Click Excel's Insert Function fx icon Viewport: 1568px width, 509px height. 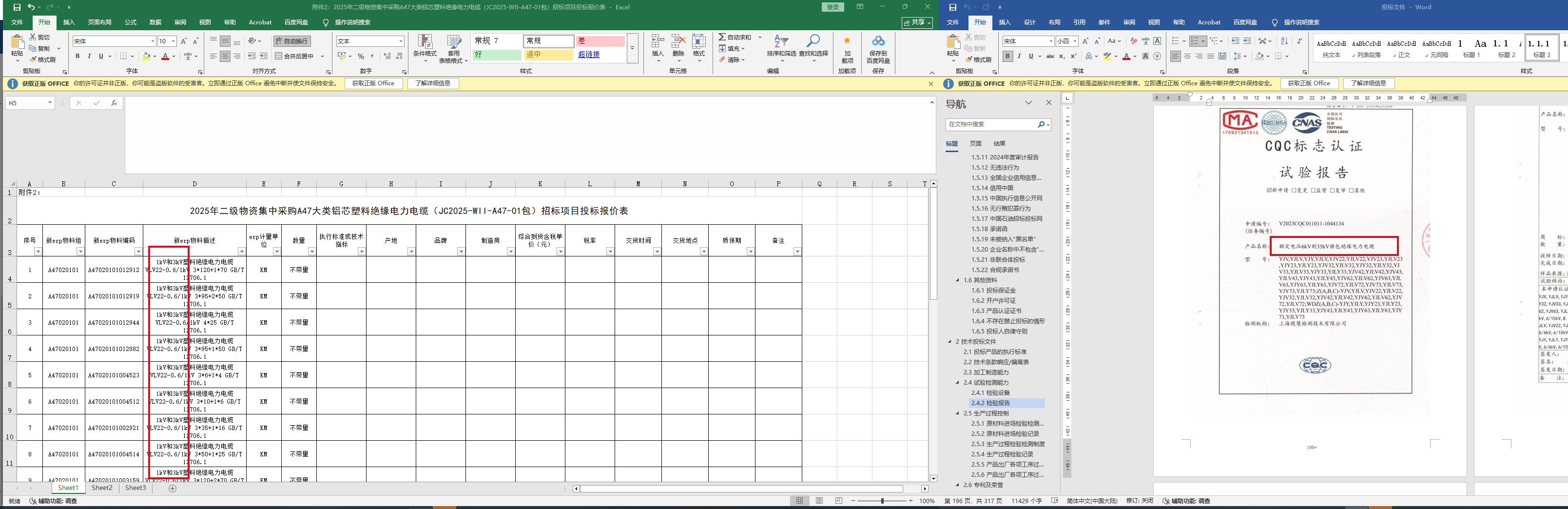(x=114, y=103)
